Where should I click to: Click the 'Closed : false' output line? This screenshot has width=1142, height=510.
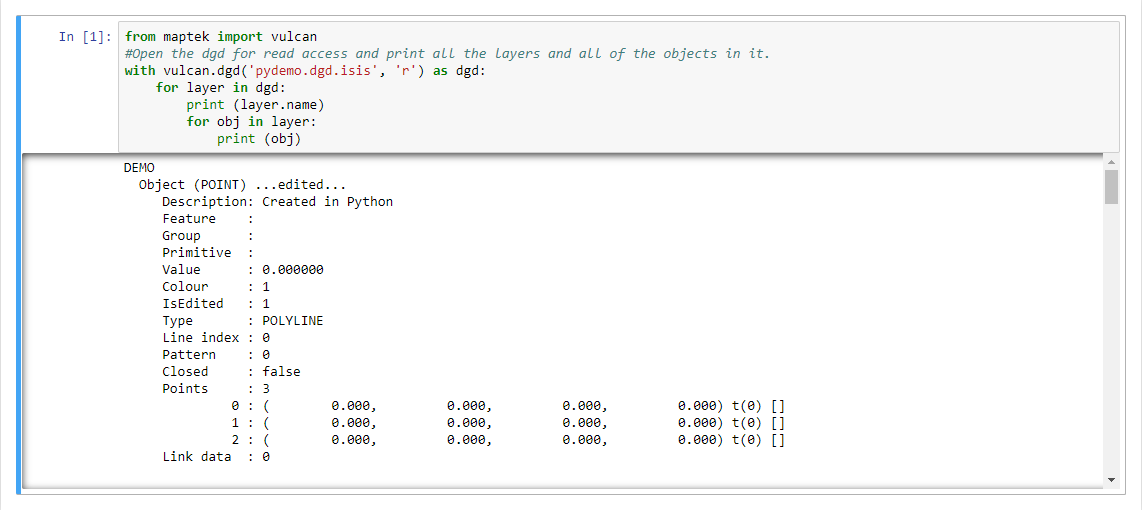coord(231,372)
